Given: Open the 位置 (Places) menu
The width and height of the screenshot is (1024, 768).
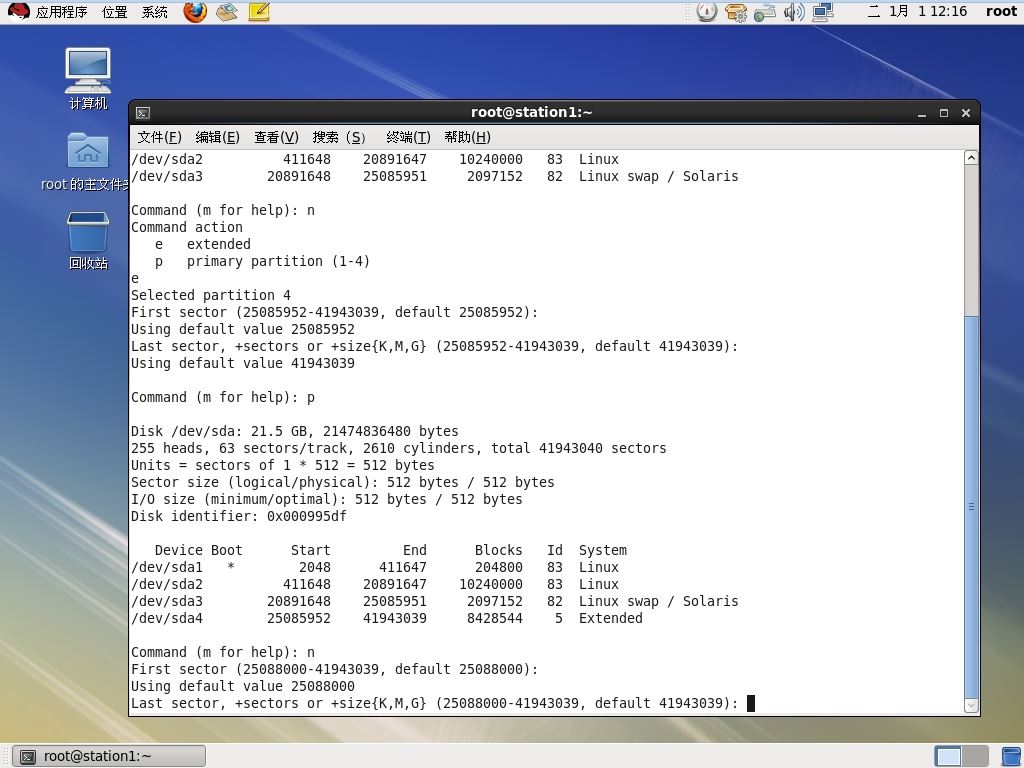Looking at the screenshot, I should coord(114,12).
